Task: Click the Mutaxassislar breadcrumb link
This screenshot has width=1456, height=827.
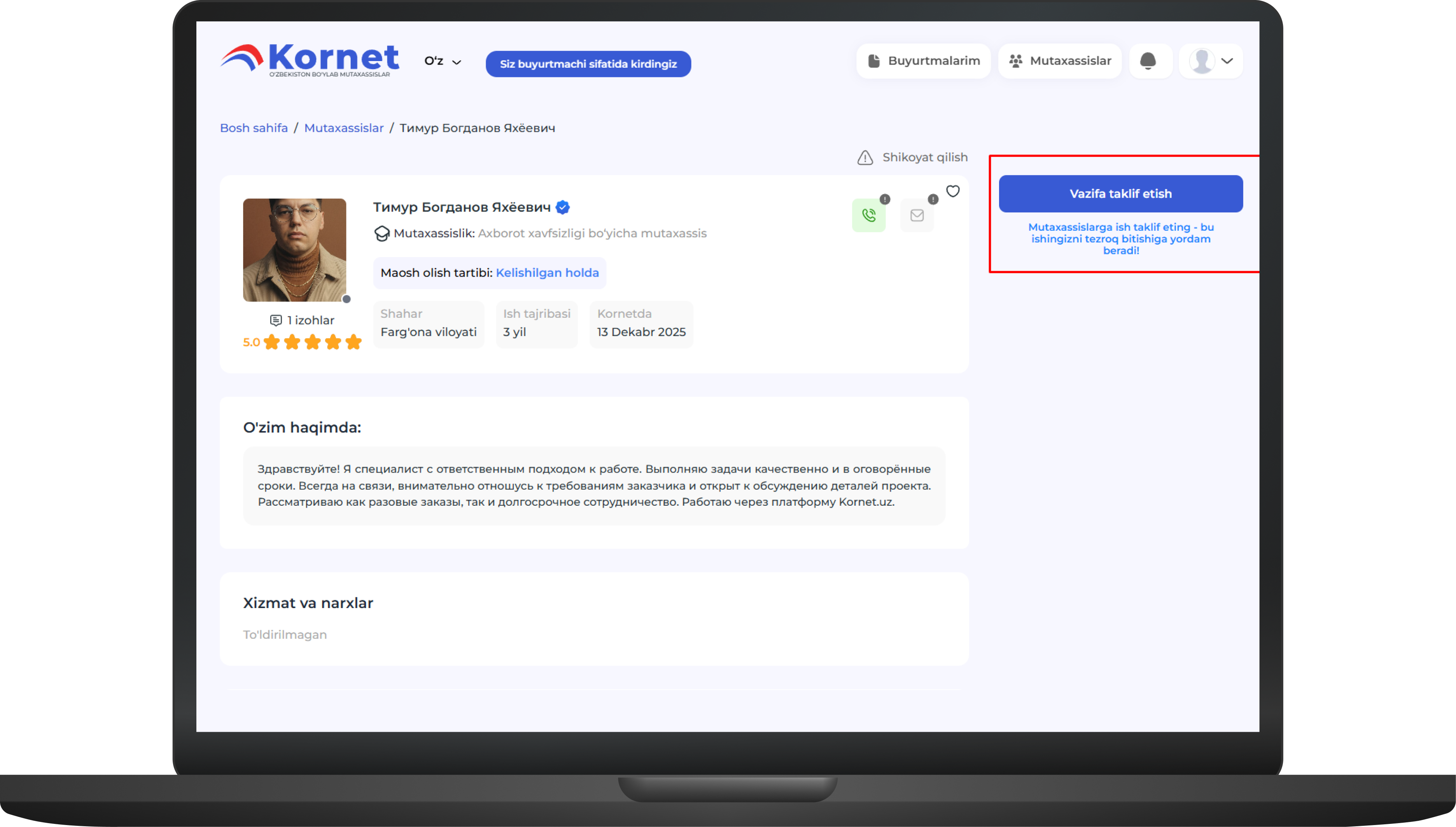Action: 343,128
